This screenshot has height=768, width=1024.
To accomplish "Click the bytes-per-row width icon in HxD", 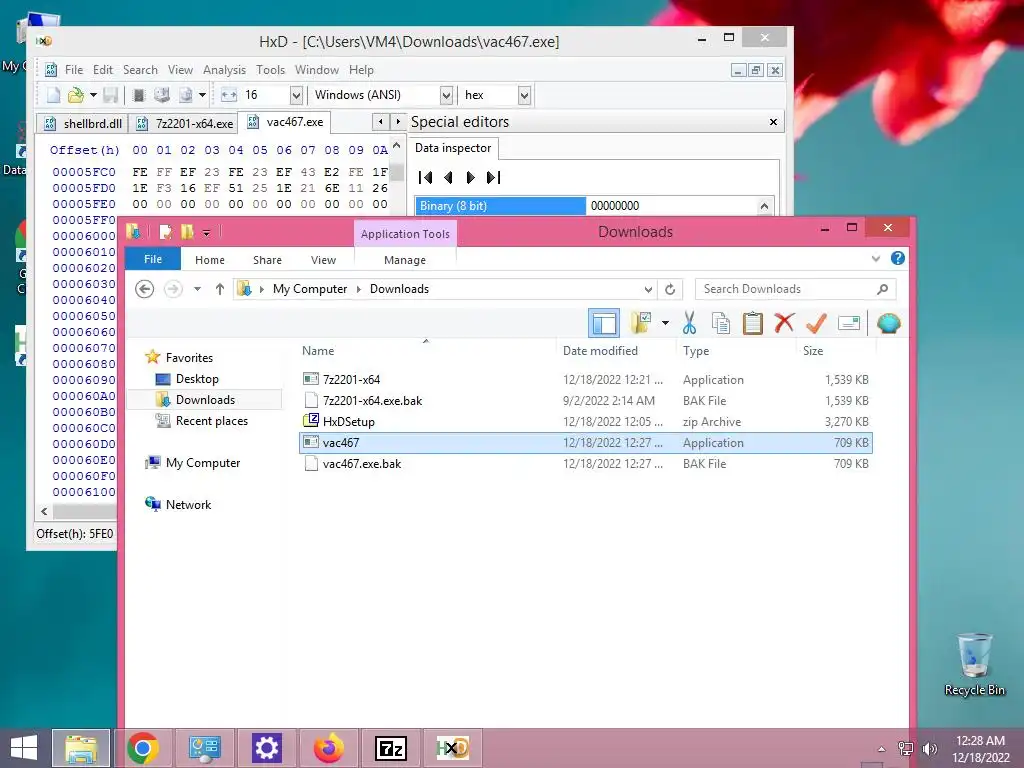I will 229,95.
